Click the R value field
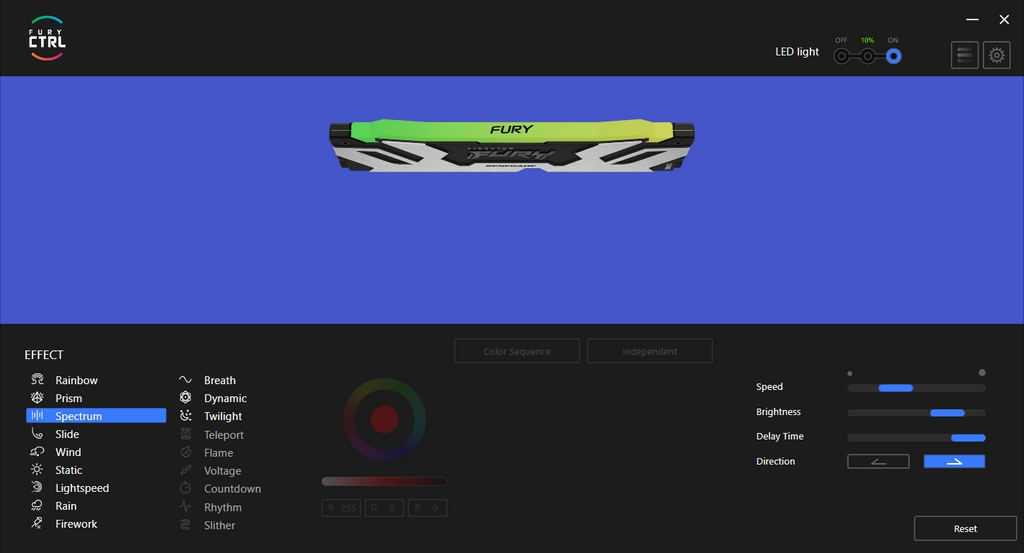This screenshot has width=1024, height=553. click(x=341, y=507)
